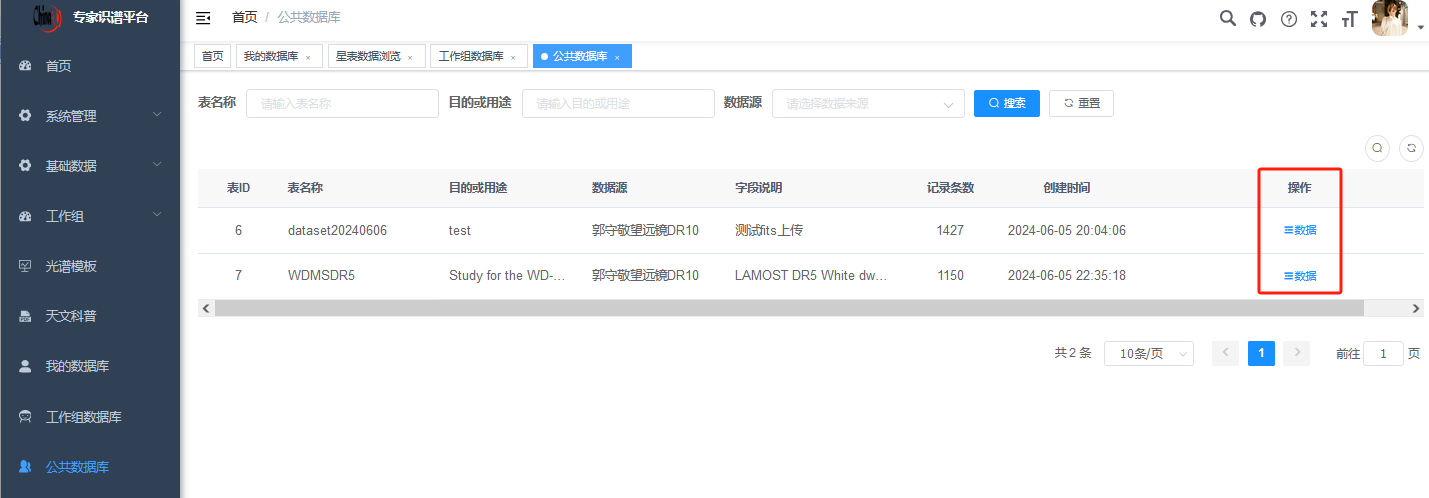
Task: Click the 表名称 input field
Action: tap(342, 104)
